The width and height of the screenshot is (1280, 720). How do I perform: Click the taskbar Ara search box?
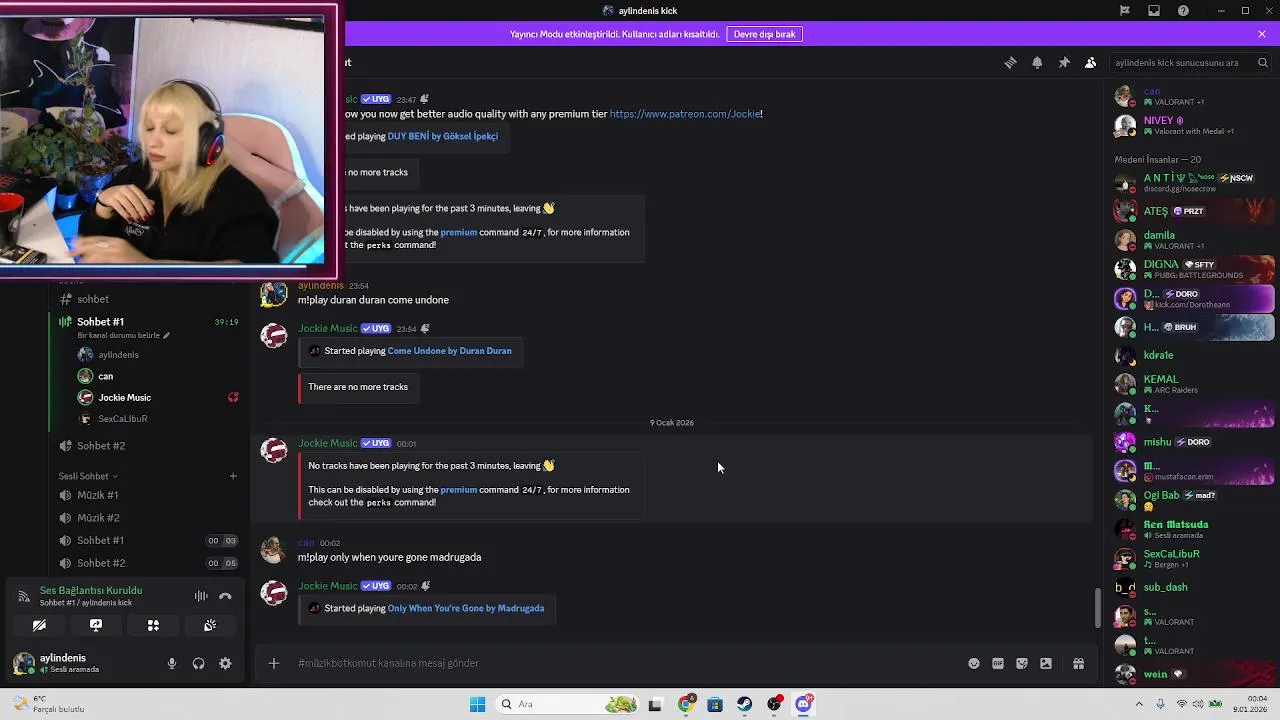[567, 704]
